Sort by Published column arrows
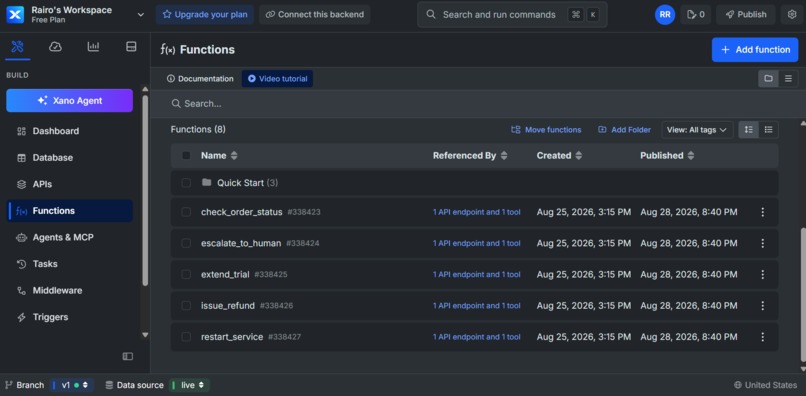This screenshot has width=806, height=396. [691, 155]
